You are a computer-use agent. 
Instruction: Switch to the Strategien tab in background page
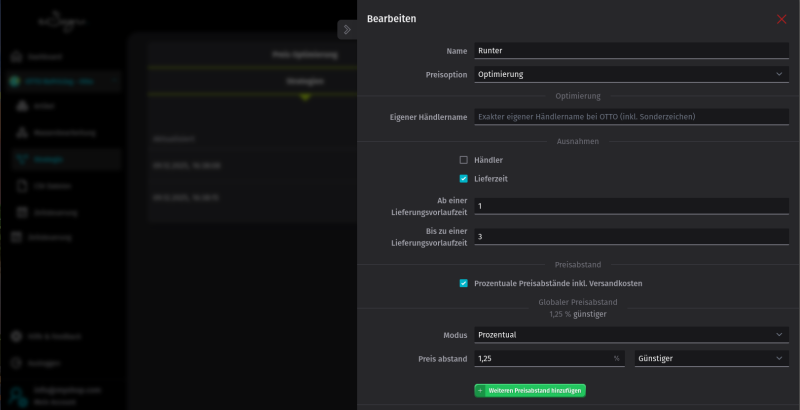click(305, 81)
